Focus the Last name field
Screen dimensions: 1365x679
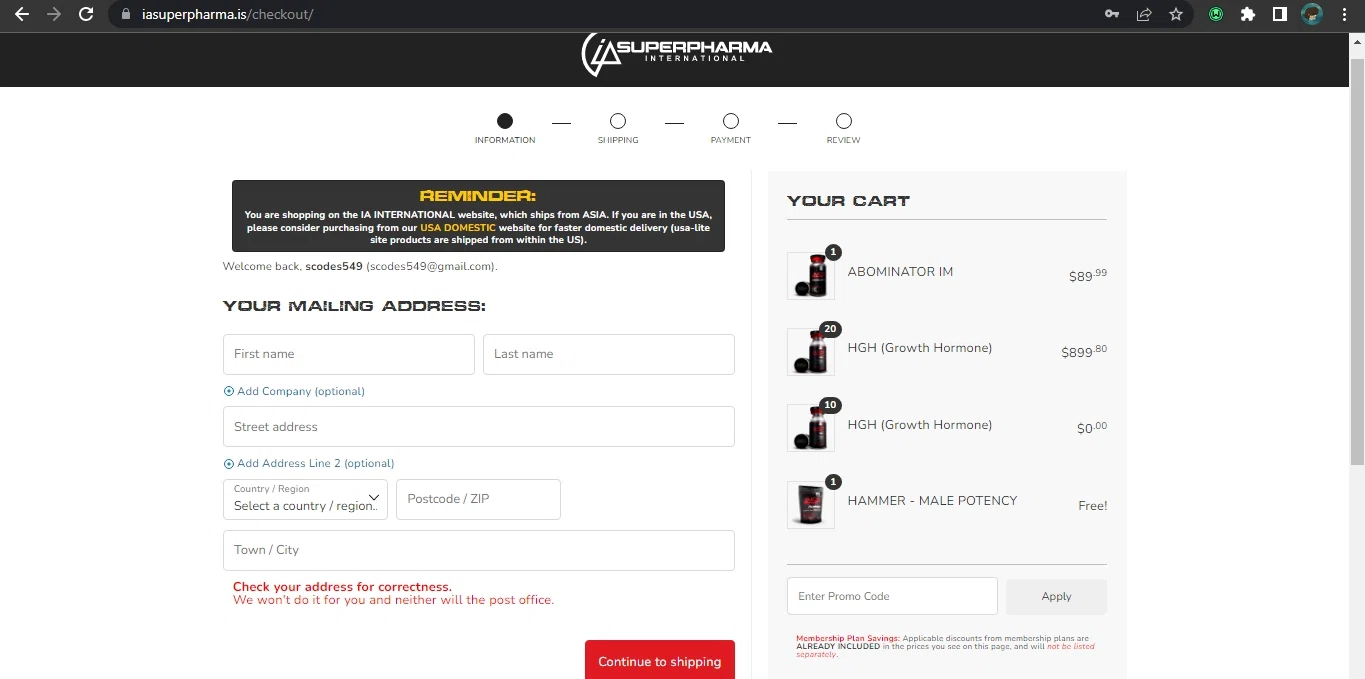[x=609, y=354]
